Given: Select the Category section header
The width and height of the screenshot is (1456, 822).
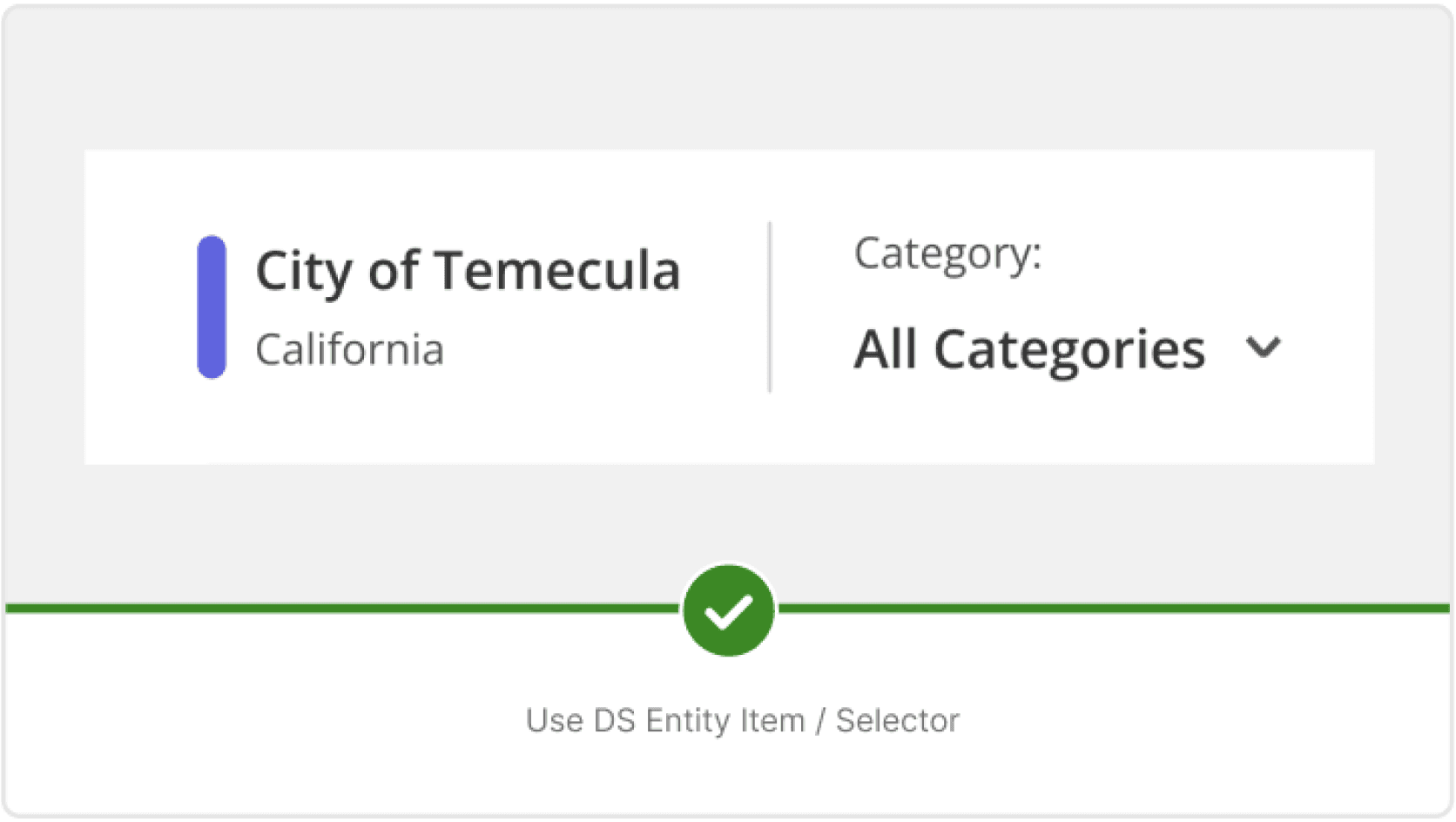Looking at the screenshot, I should pos(947,253).
